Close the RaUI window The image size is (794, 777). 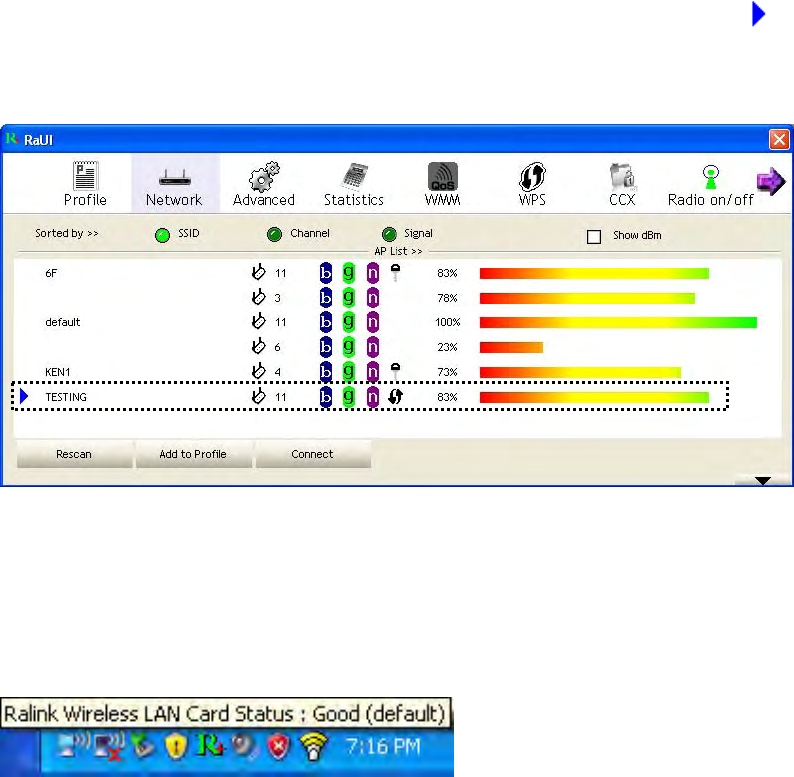(779, 139)
